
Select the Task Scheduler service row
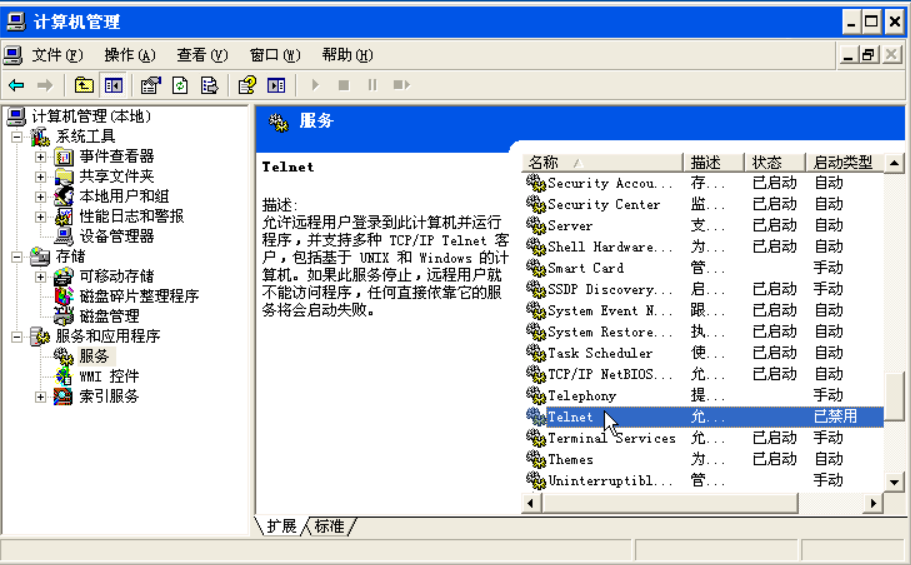703,353
